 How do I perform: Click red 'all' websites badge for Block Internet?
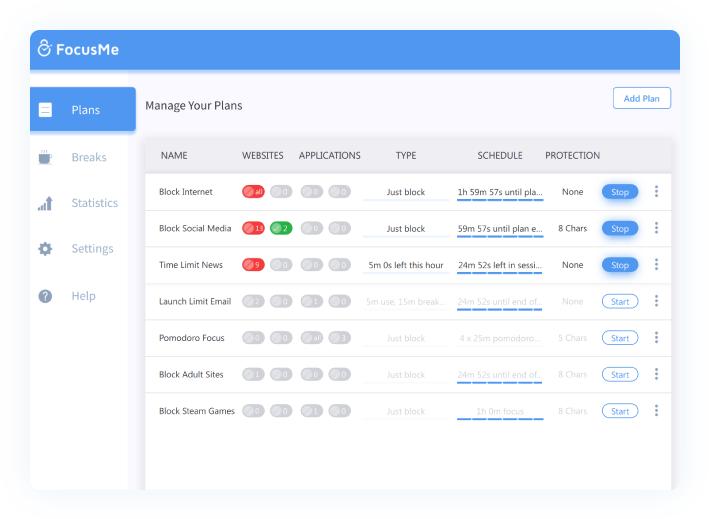pyautogui.click(x=253, y=192)
